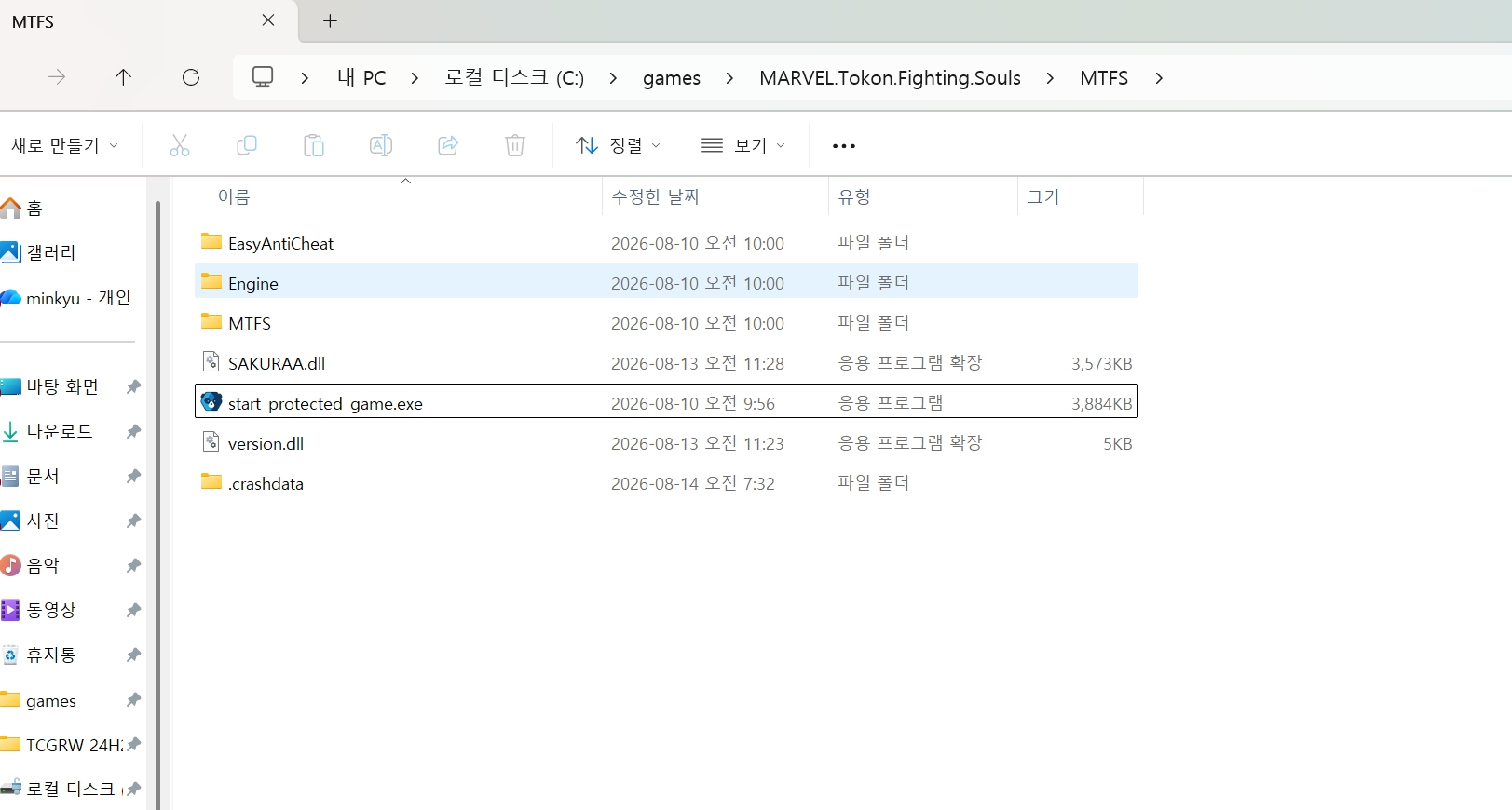The height and width of the screenshot is (810, 1512).
Task: Expand chevron after 내 PC breadcrumb
Action: point(415,78)
